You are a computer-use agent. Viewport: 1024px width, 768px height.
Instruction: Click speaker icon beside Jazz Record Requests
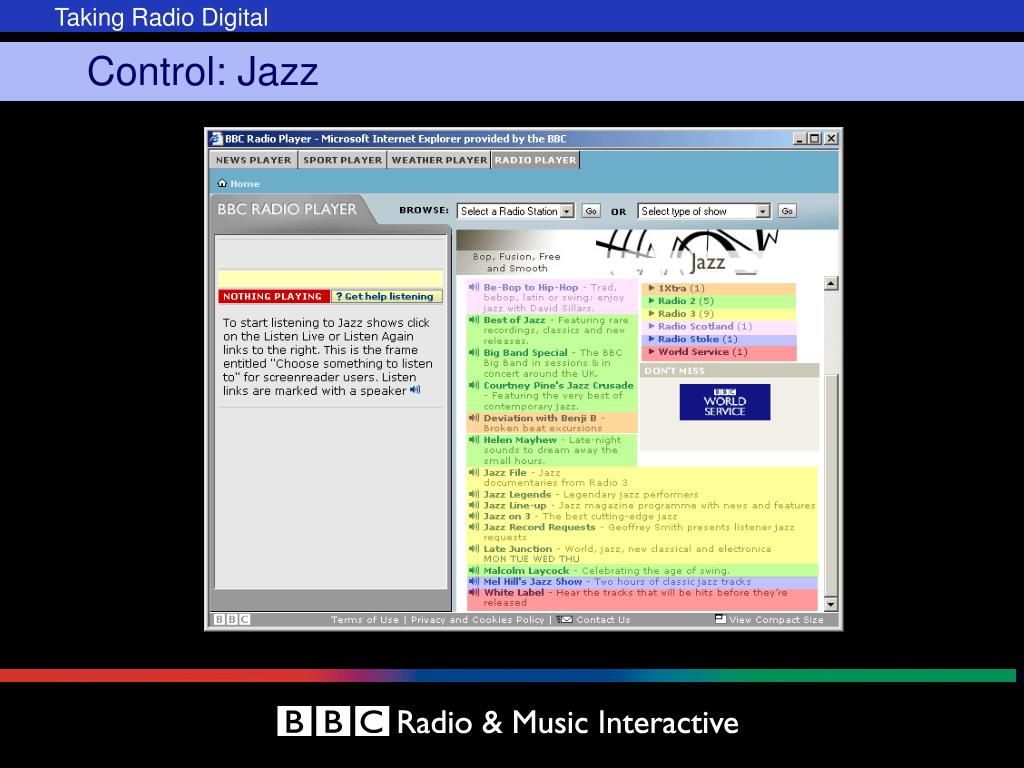[474, 527]
